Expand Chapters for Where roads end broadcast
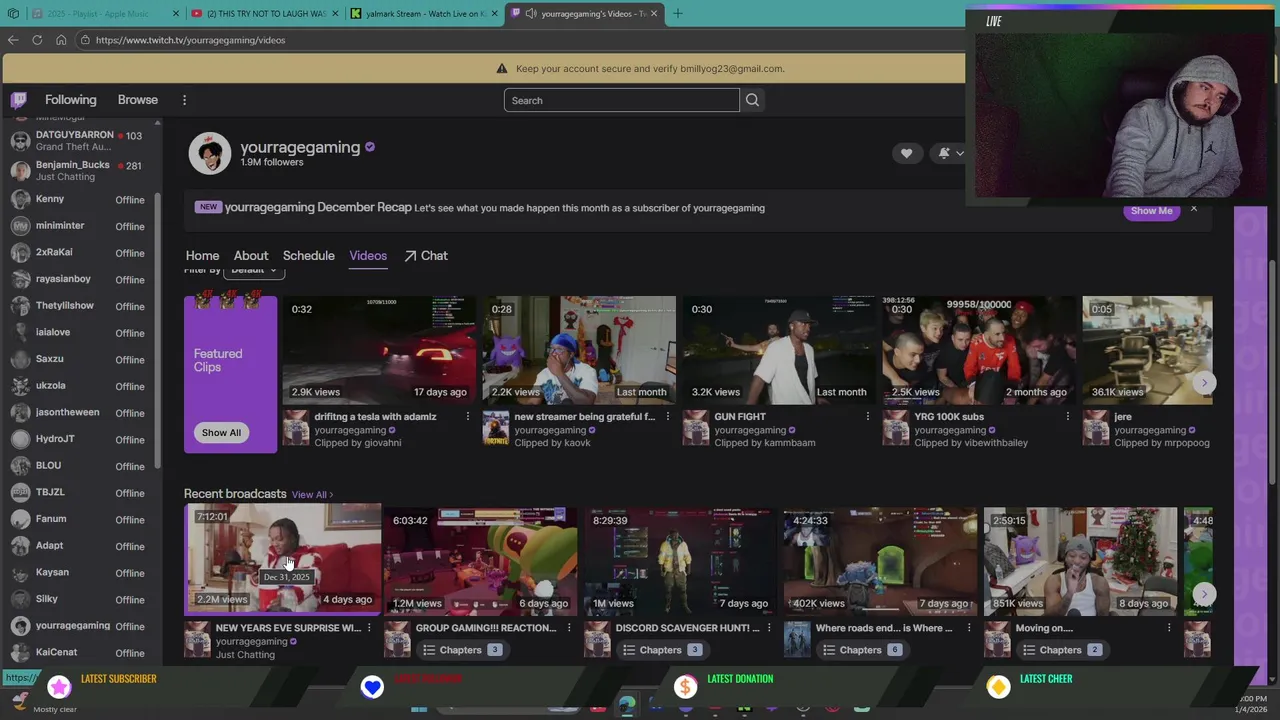The image size is (1280, 720). tap(861, 650)
